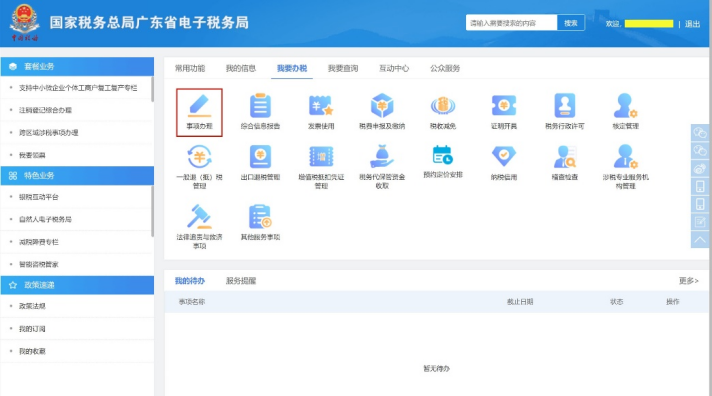Click the tax bureau emblem logo
Image resolution: width=712 pixels, height=396 pixels.
coord(25,23)
